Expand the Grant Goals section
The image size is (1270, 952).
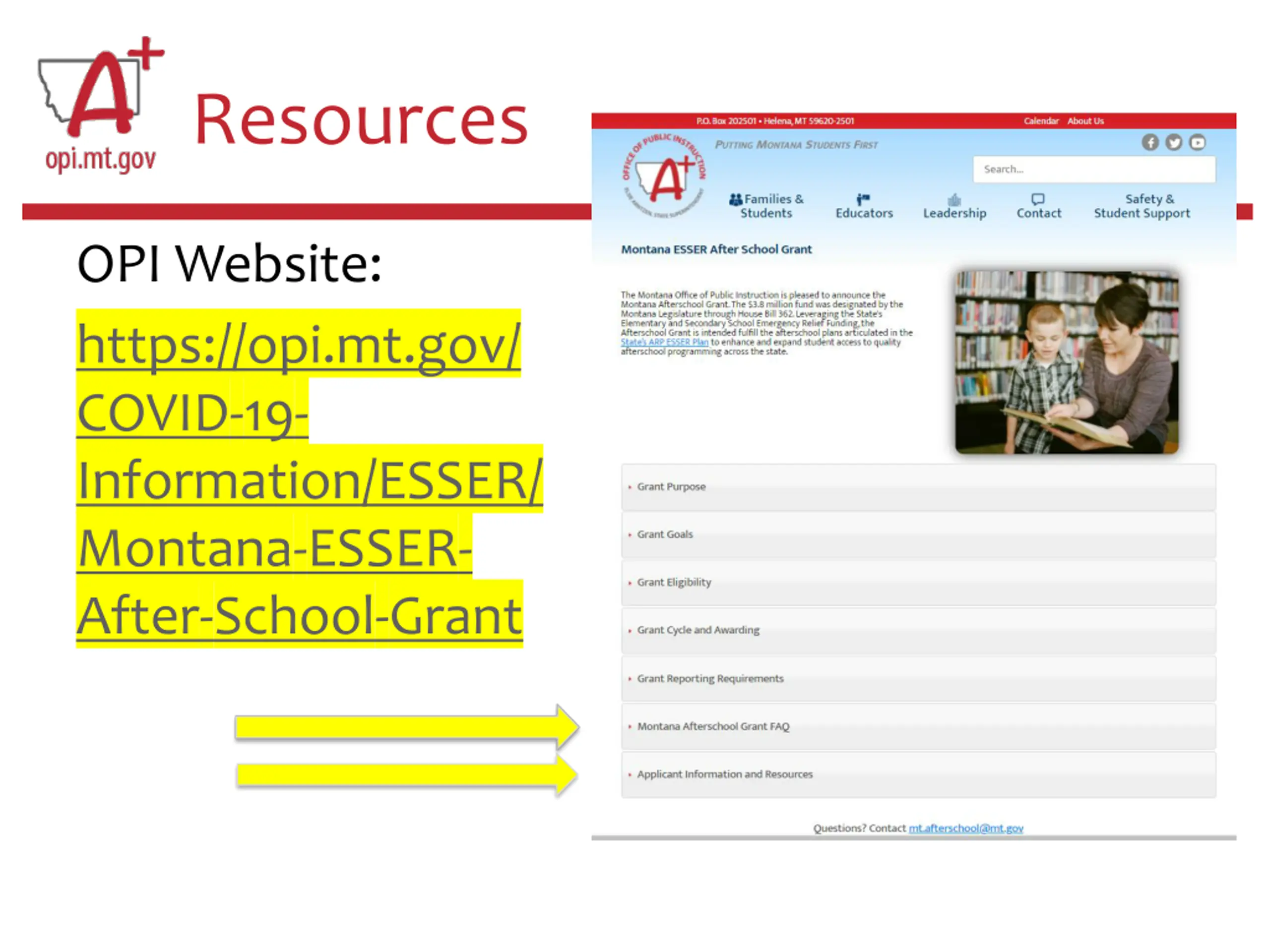[918, 534]
